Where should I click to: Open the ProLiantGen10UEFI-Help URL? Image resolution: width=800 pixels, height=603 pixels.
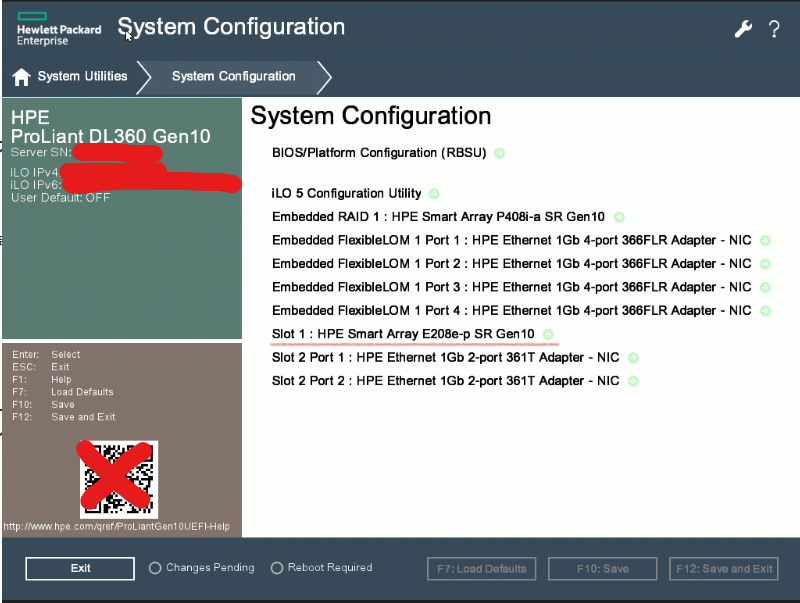117,526
